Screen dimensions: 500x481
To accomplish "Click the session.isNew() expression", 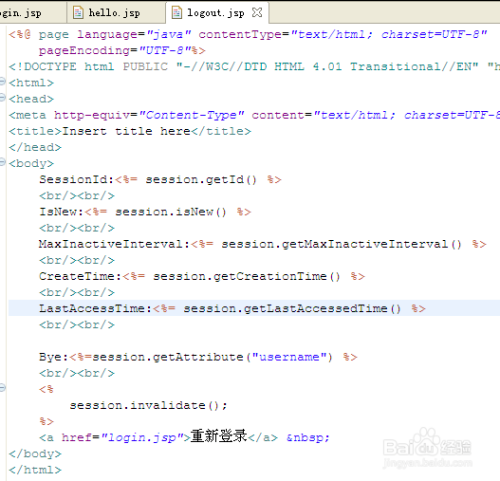I will pos(171,212).
